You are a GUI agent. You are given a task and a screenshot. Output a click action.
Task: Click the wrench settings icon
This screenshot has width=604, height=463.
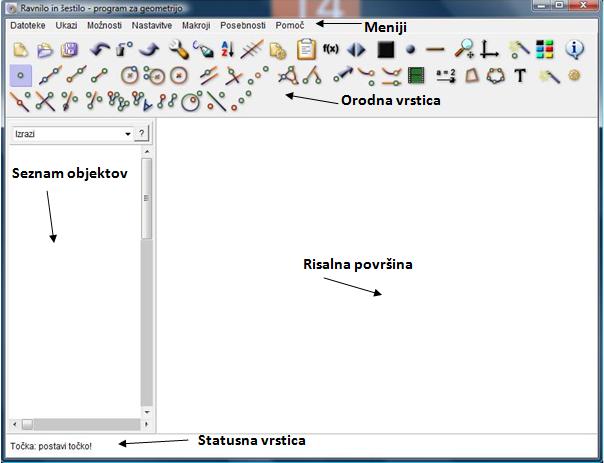[178, 48]
